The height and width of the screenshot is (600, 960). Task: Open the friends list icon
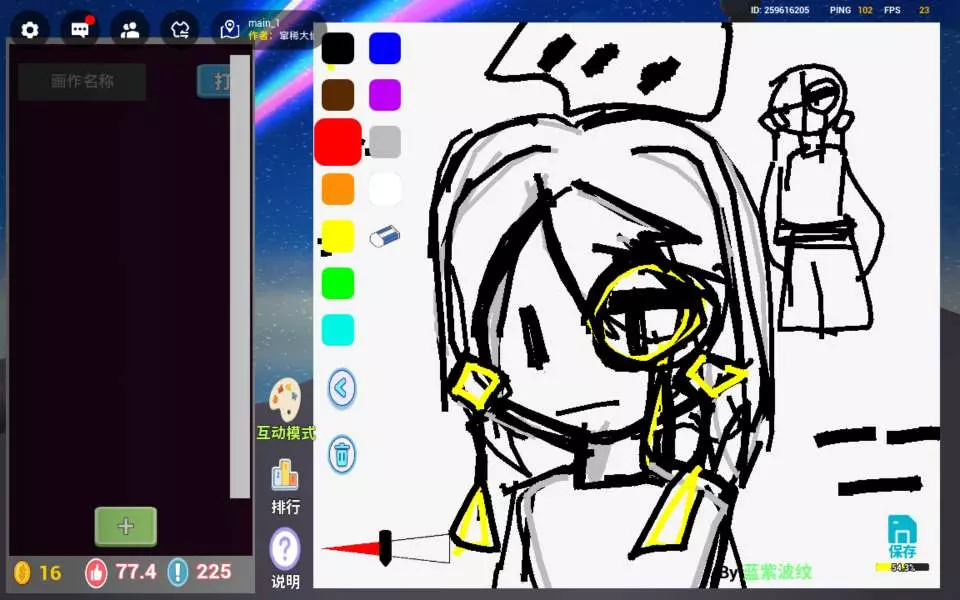130,29
